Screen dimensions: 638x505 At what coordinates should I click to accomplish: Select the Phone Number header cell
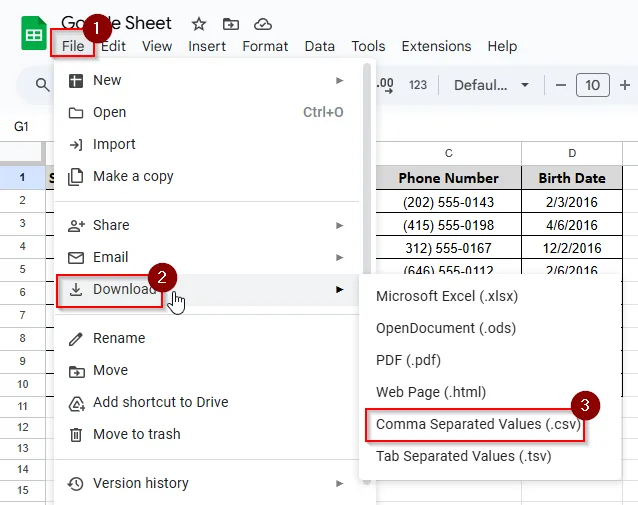(448, 178)
